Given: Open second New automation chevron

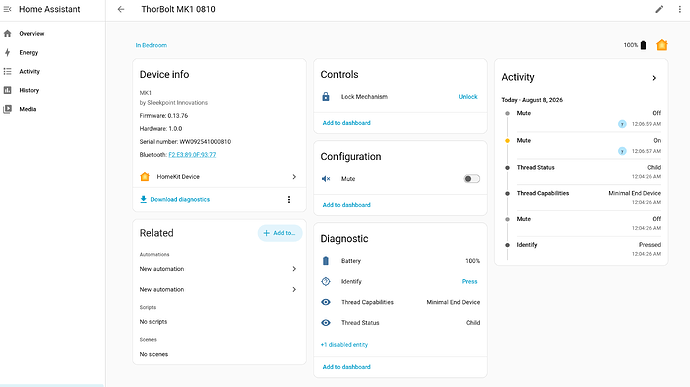Looking at the screenshot, I should [294, 289].
